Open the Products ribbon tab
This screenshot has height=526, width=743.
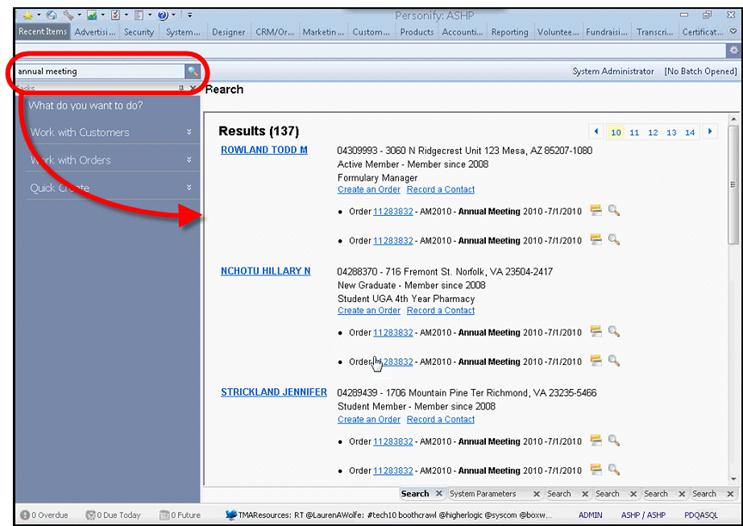(x=417, y=32)
